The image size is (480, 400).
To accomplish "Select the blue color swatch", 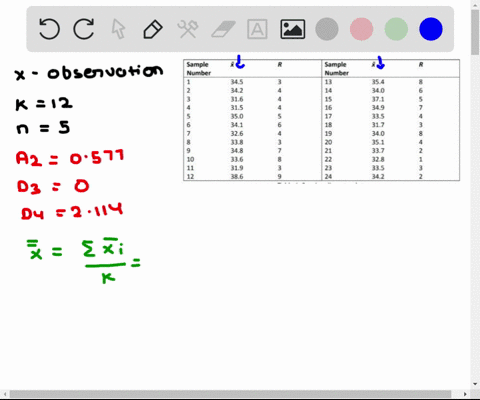I will coord(431,29).
